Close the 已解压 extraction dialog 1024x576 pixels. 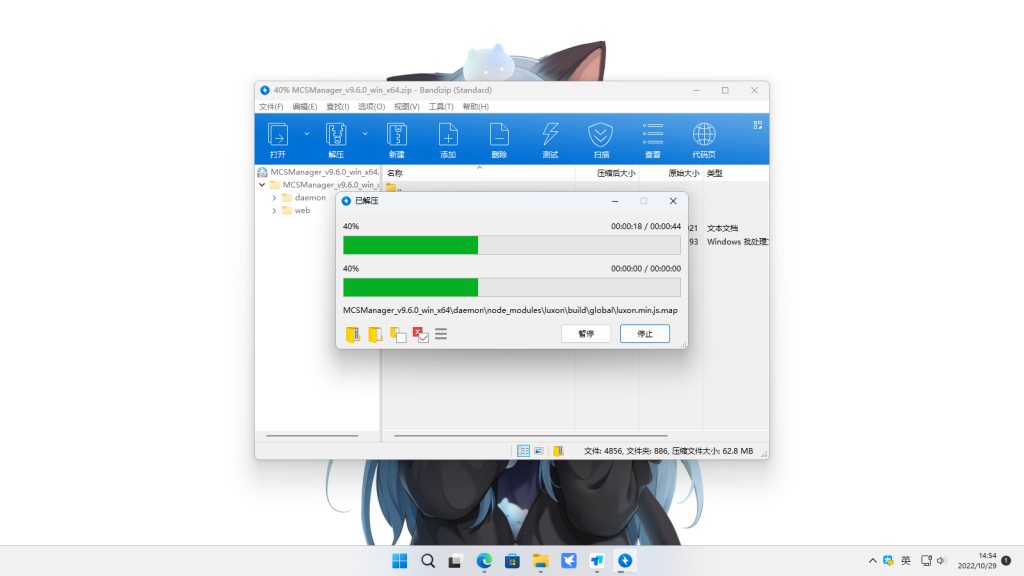673,201
